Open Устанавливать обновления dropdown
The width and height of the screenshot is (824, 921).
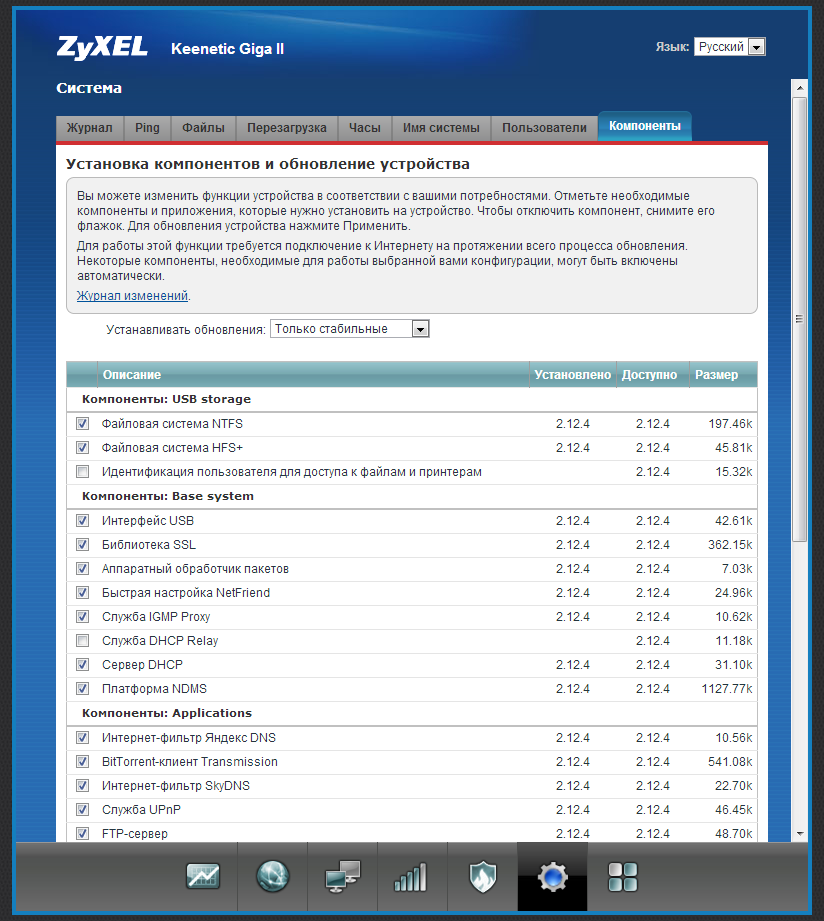349,329
